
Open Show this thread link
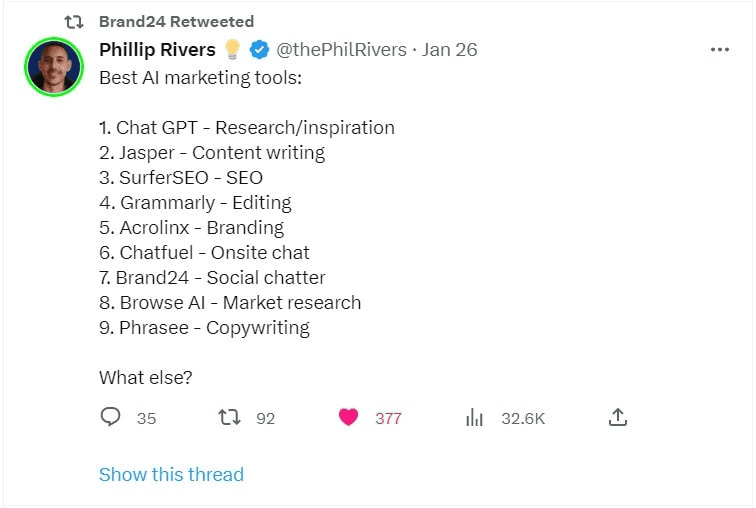point(171,474)
